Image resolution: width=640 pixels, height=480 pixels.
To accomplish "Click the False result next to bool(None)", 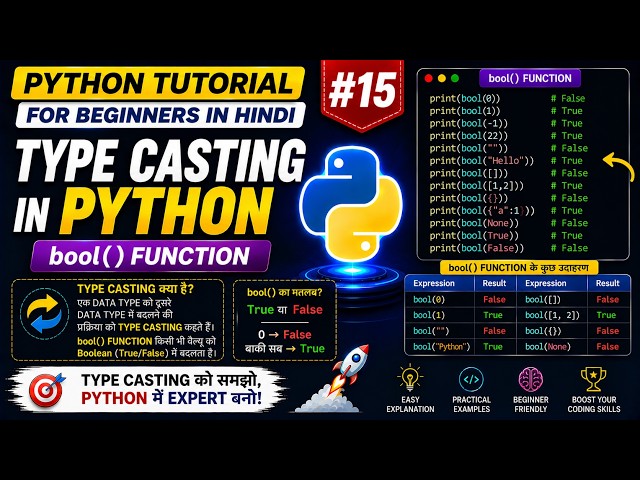I will [607, 347].
